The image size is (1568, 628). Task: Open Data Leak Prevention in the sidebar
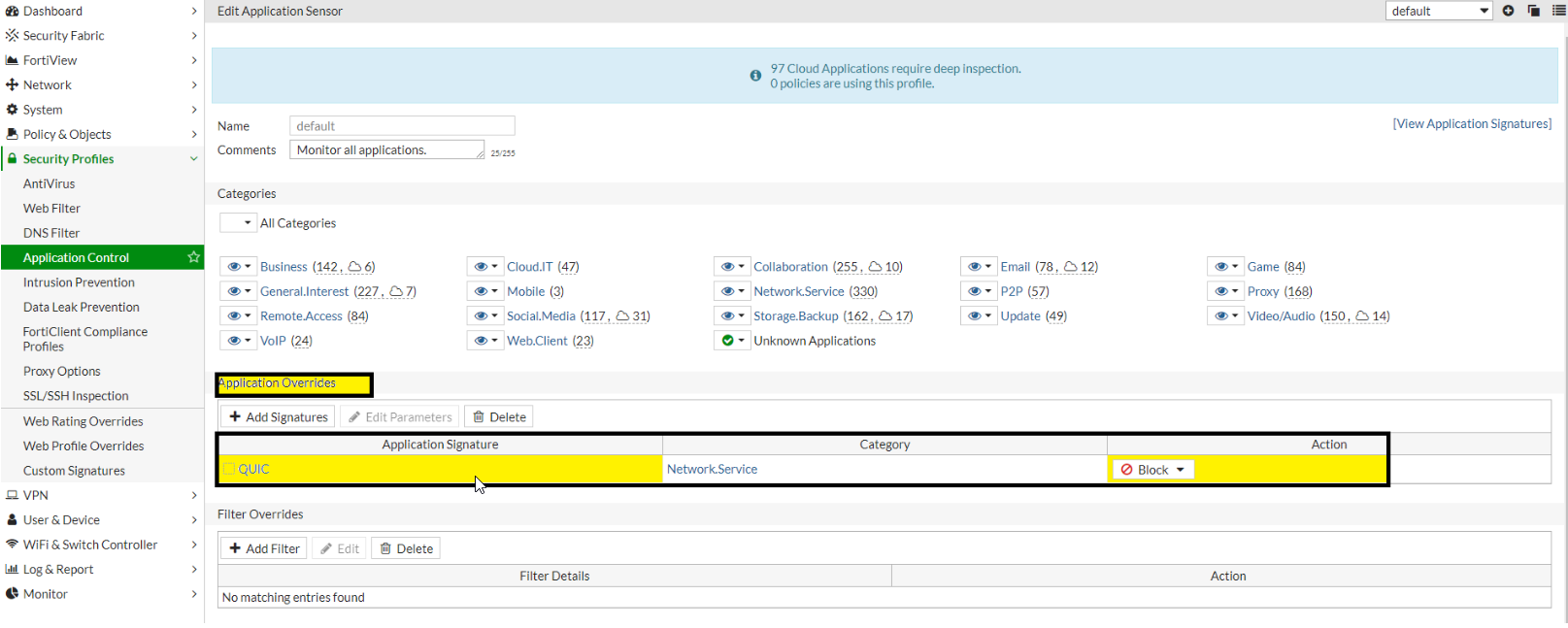(x=82, y=307)
